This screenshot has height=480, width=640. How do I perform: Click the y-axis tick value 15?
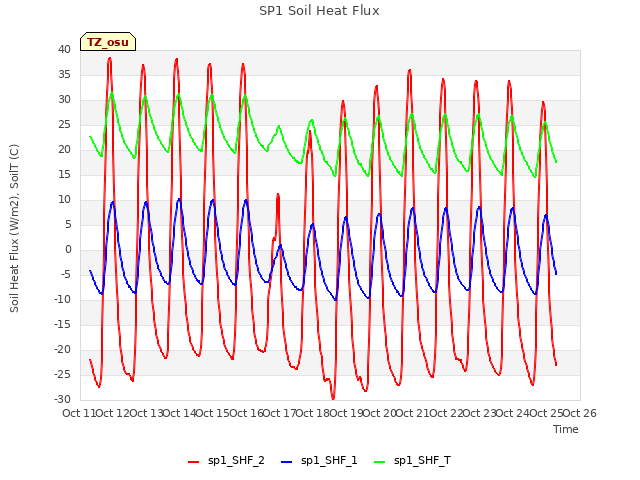pos(64,175)
